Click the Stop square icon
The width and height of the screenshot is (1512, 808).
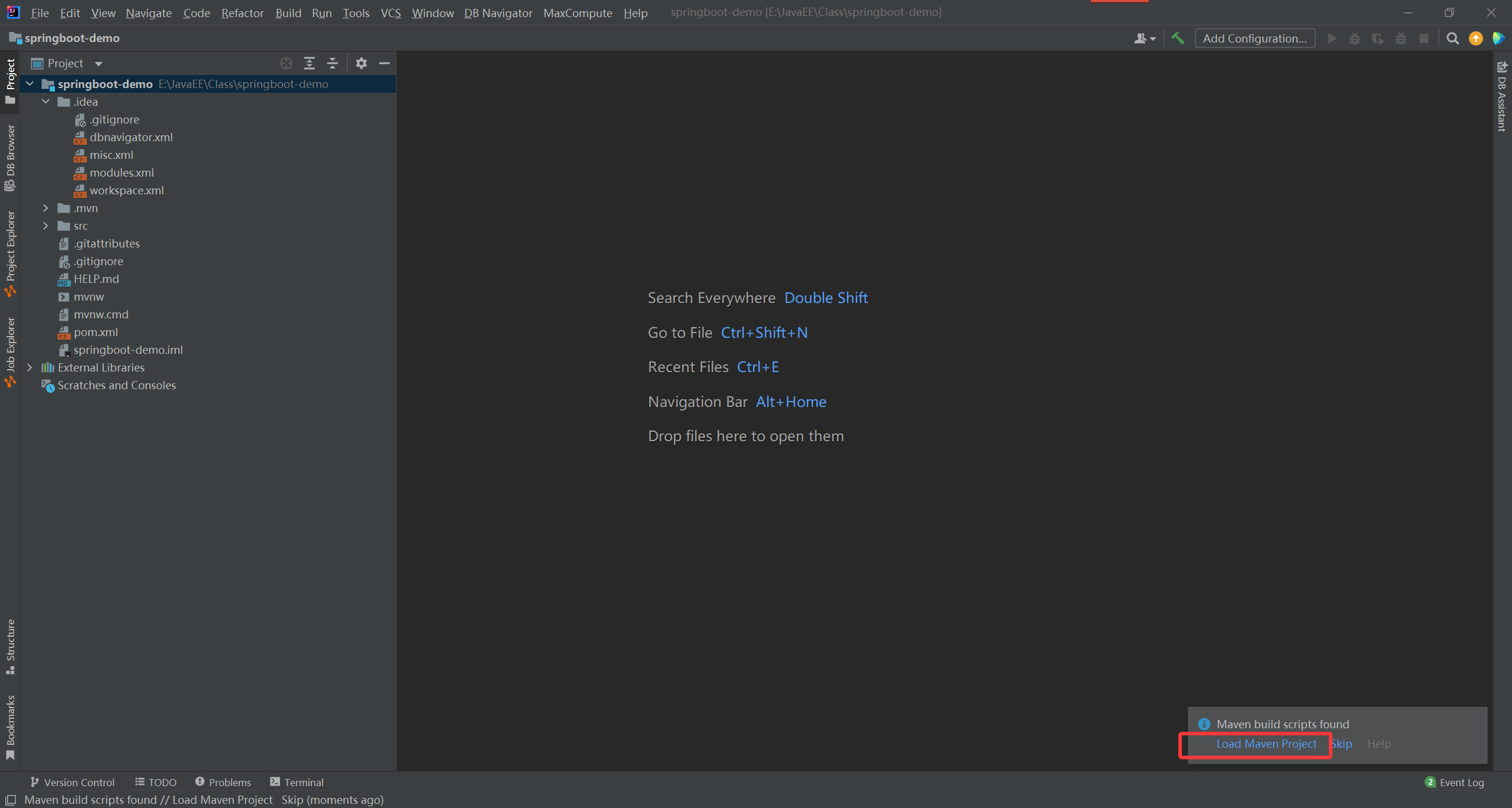coord(1424,38)
